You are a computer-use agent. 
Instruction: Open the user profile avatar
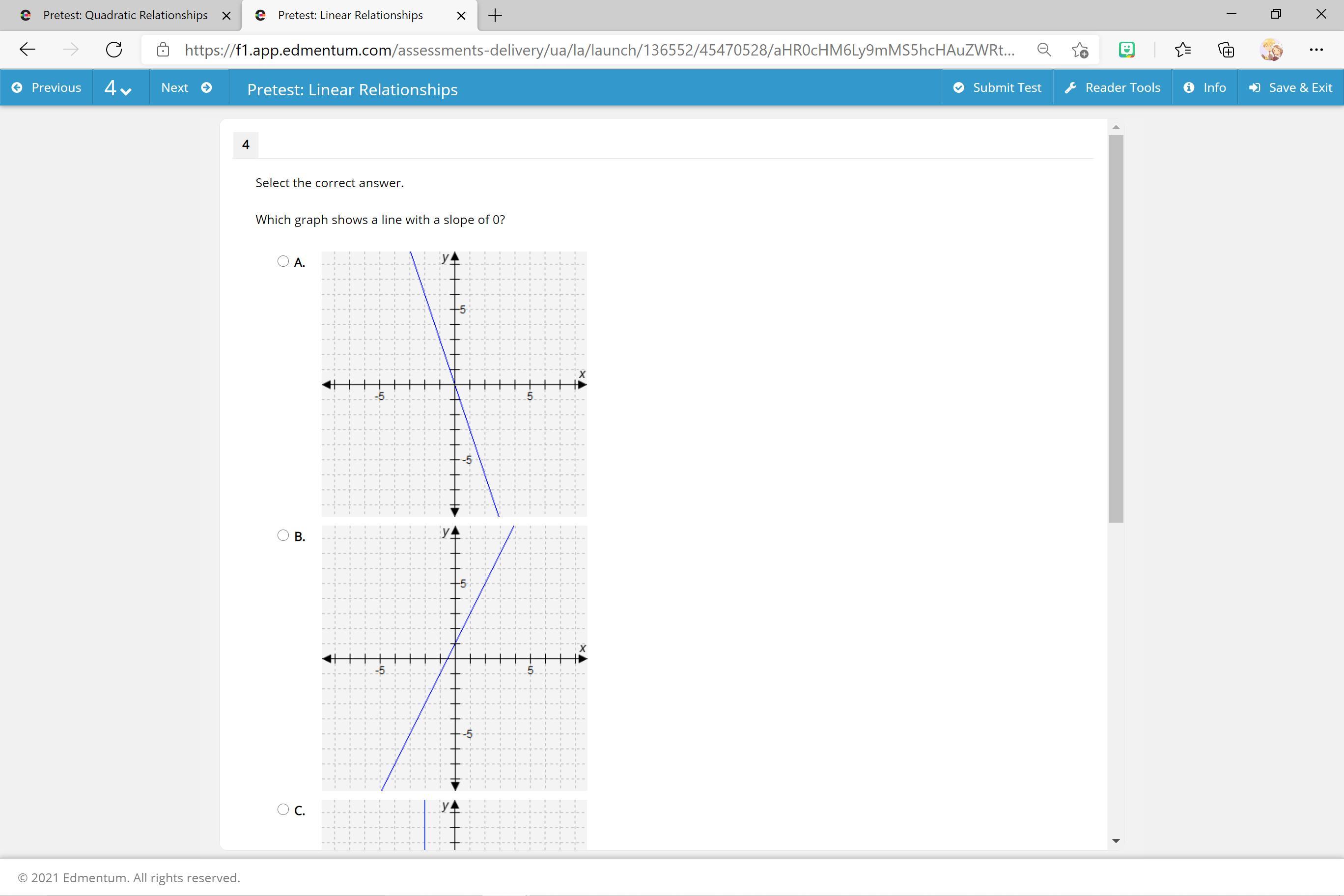tap(1271, 50)
